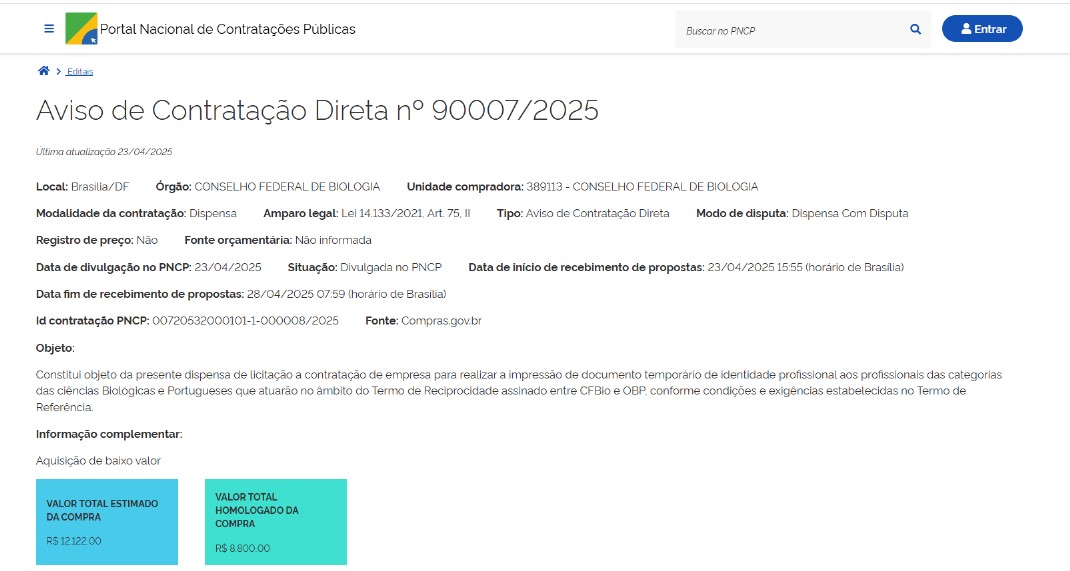Screen dimensions: 1070x571
Task: Click the PNCP flag logo
Action: pyautogui.click(x=81, y=29)
